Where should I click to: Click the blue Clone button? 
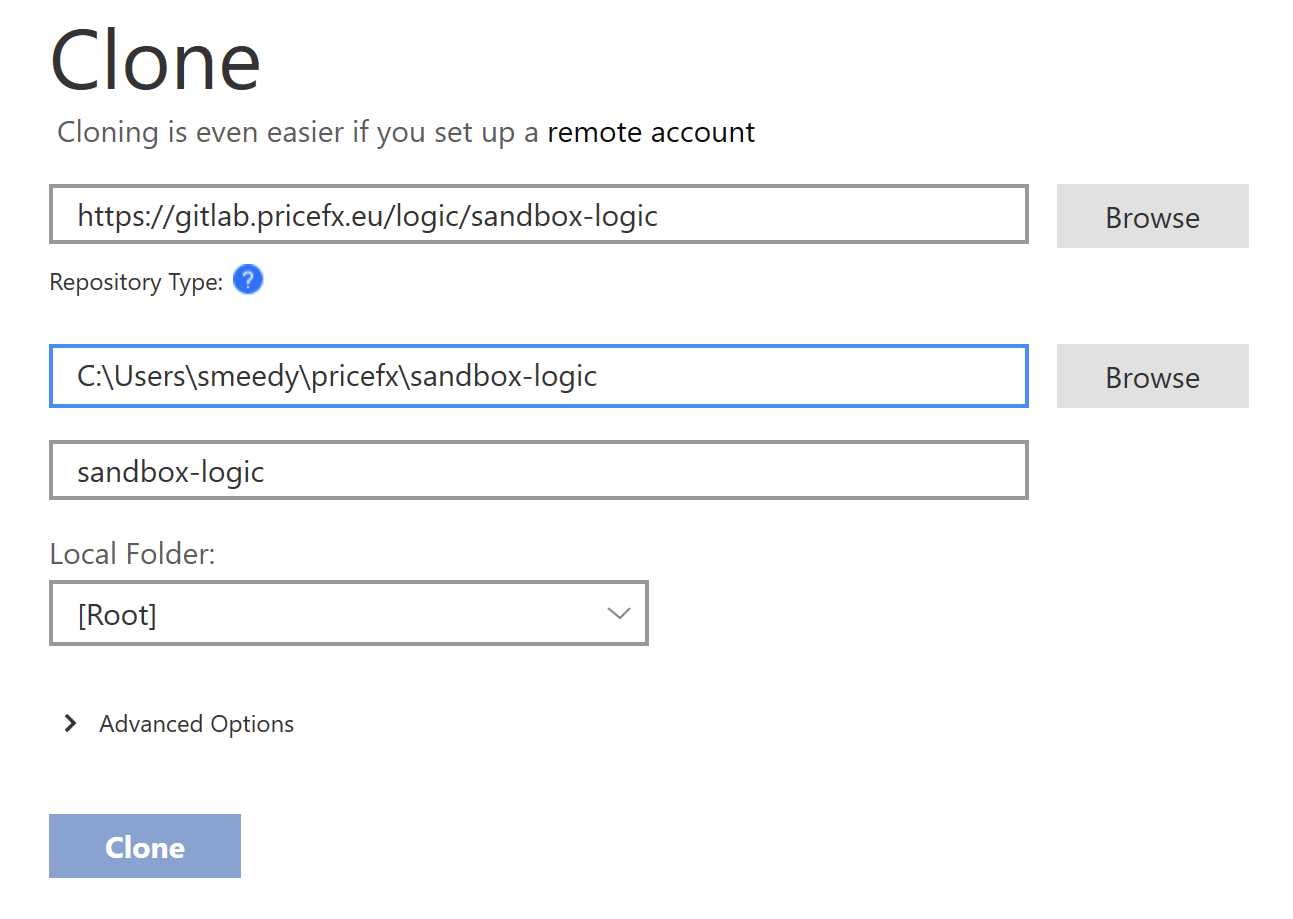point(145,846)
